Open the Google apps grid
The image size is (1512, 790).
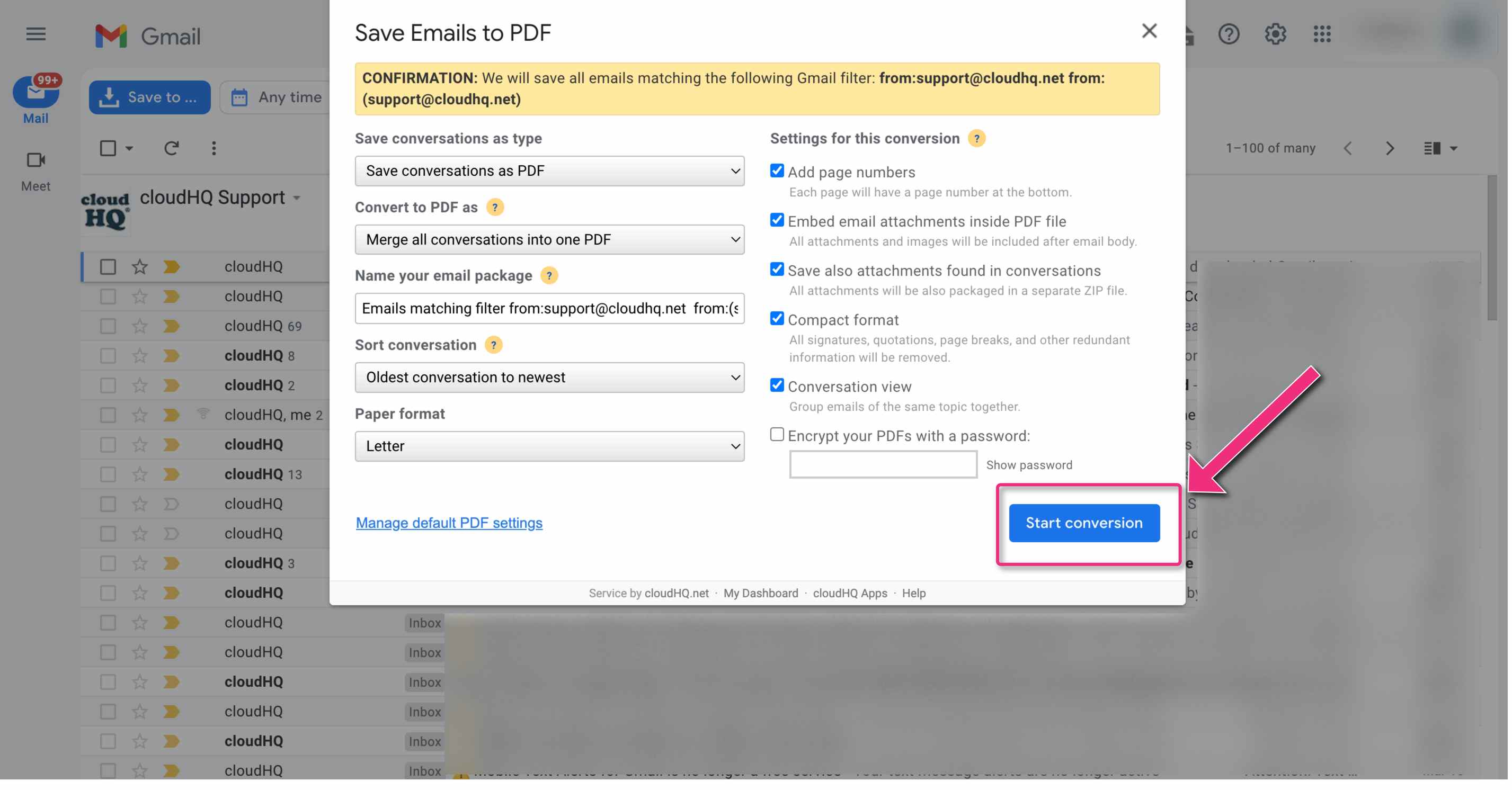pos(1322,34)
